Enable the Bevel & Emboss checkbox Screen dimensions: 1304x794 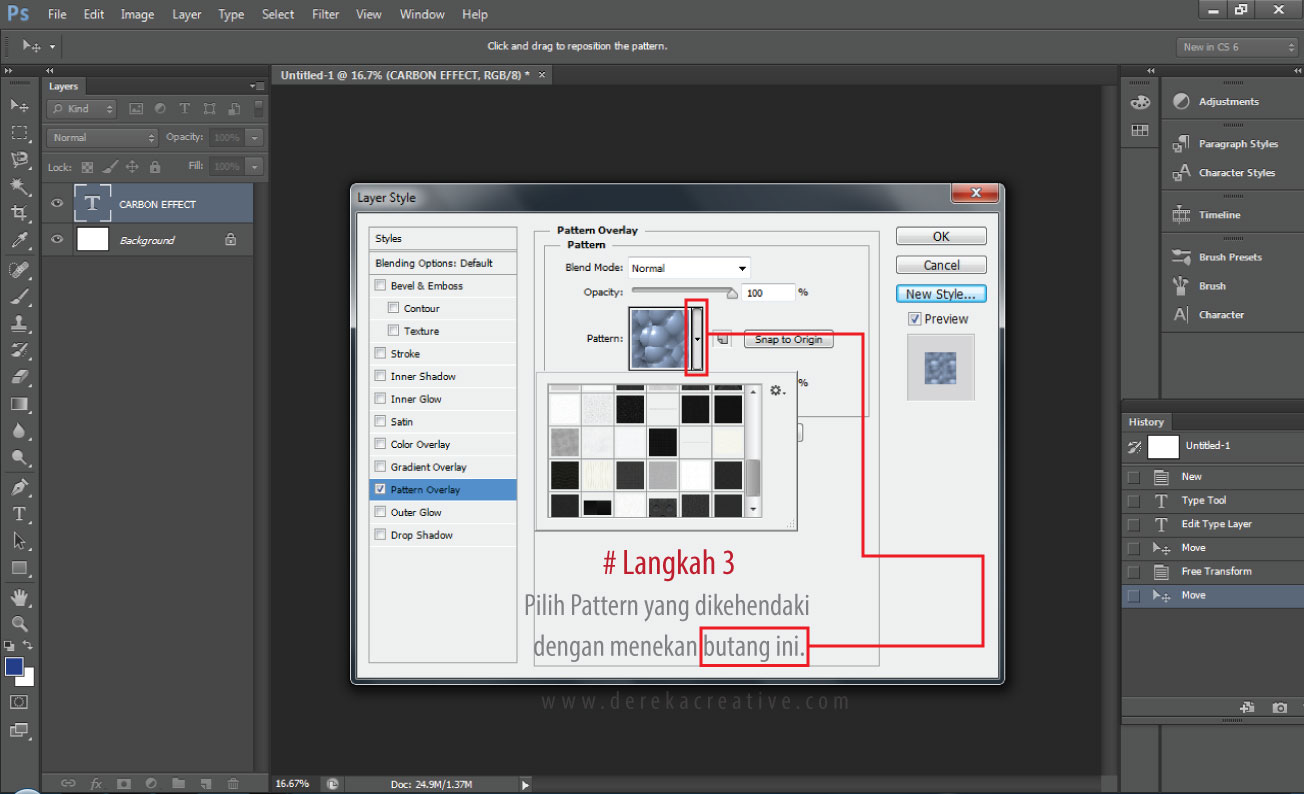pyautogui.click(x=380, y=286)
